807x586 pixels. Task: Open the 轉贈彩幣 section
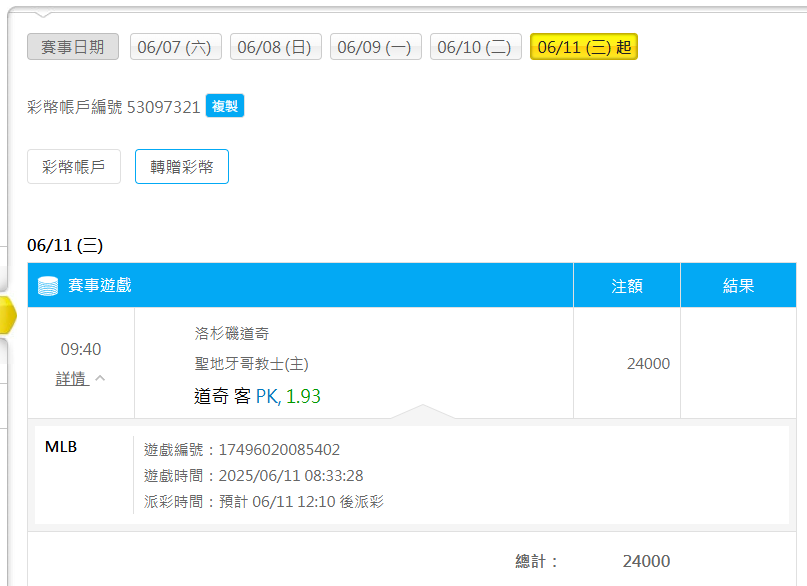(182, 167)
